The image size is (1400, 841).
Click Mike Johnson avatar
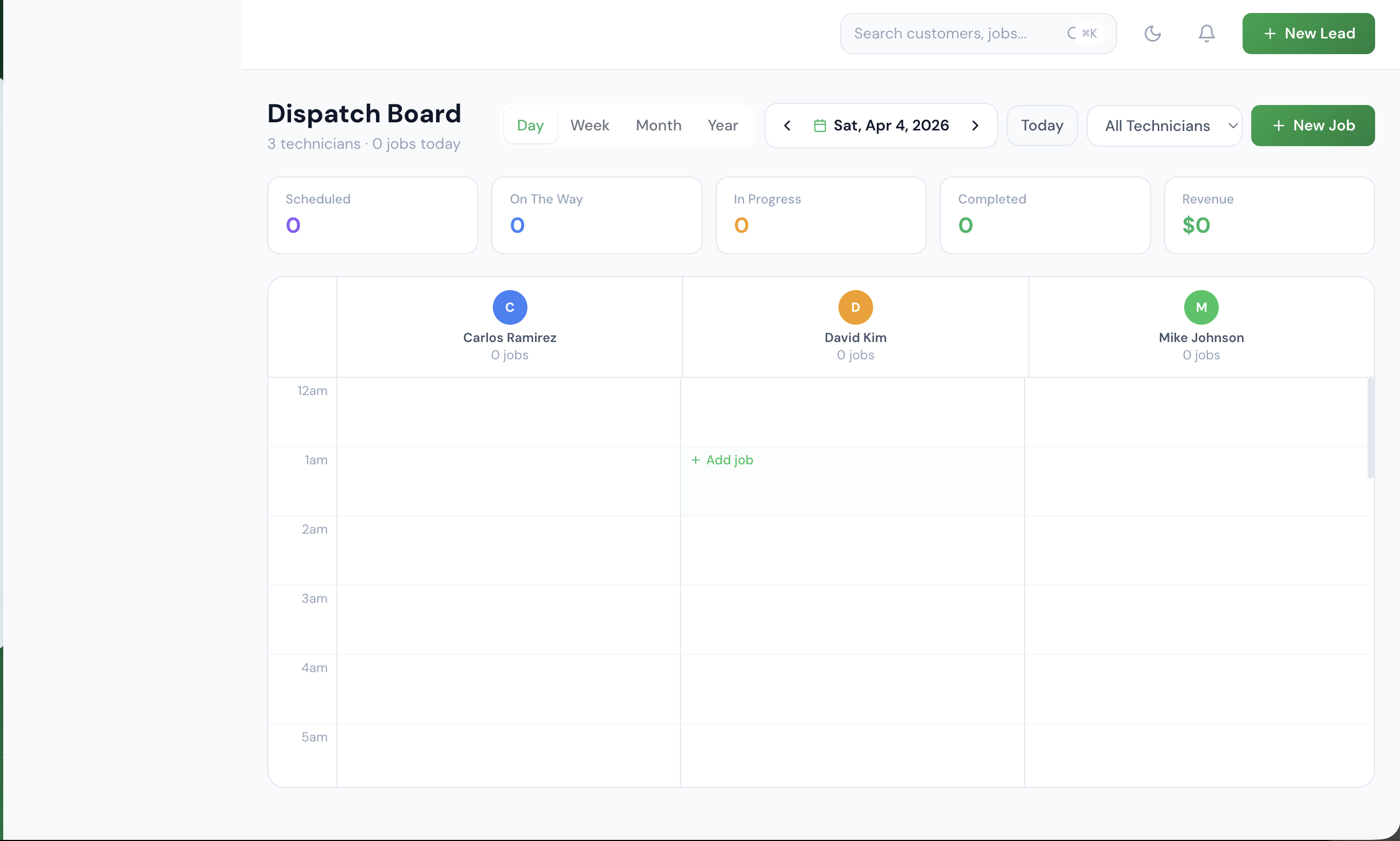(x=1200, y=307)
